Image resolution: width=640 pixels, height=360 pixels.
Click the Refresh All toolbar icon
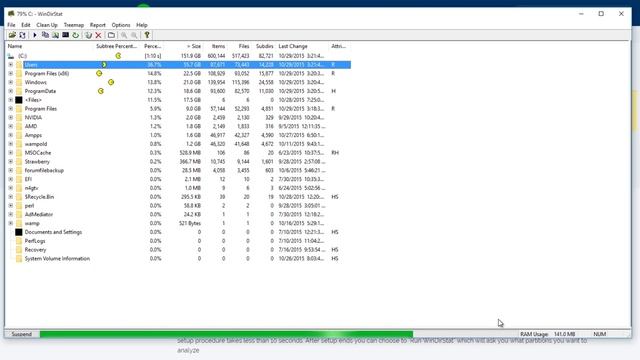coord(22,35)
